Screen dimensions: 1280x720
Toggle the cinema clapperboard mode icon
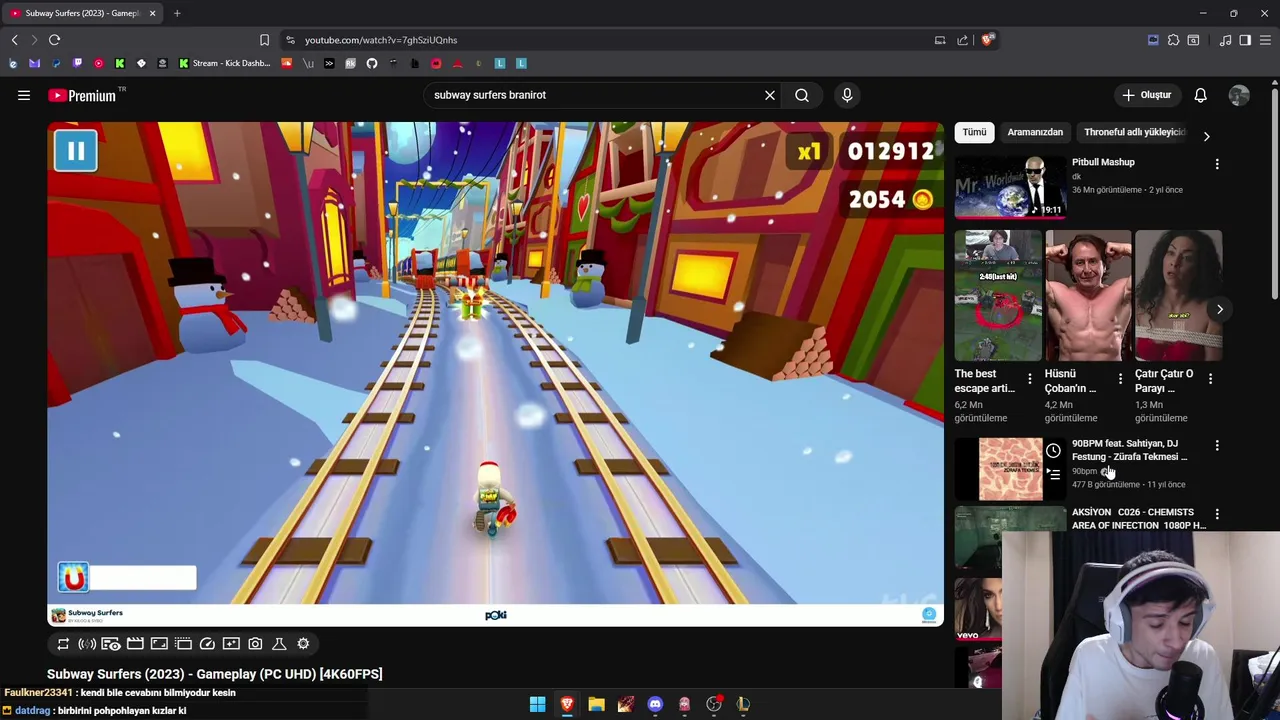tap(135, 644)
